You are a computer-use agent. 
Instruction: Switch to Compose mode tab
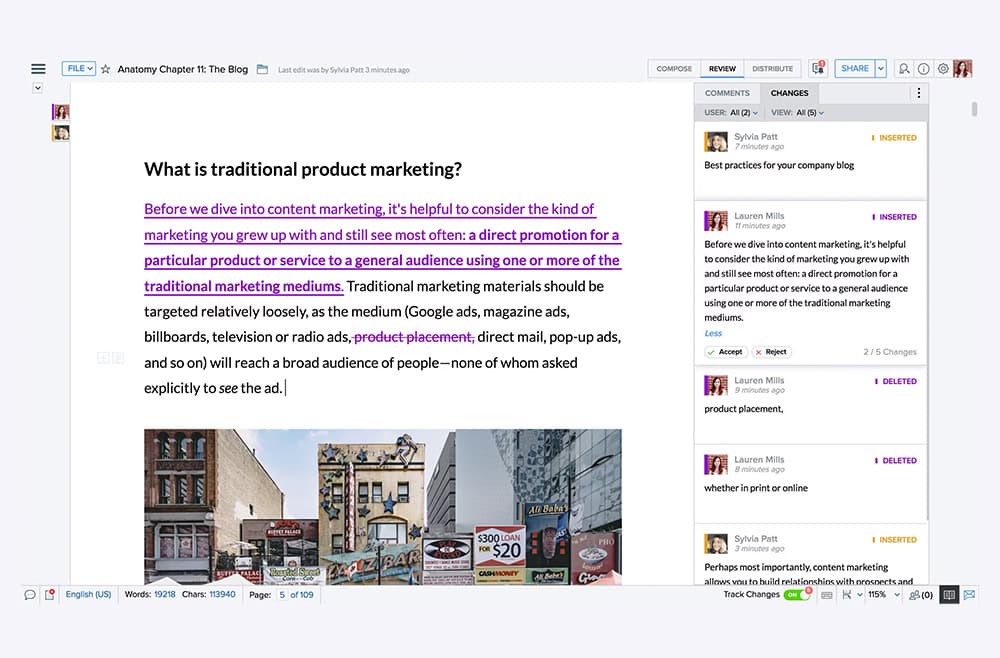click(x=674, y=69)
